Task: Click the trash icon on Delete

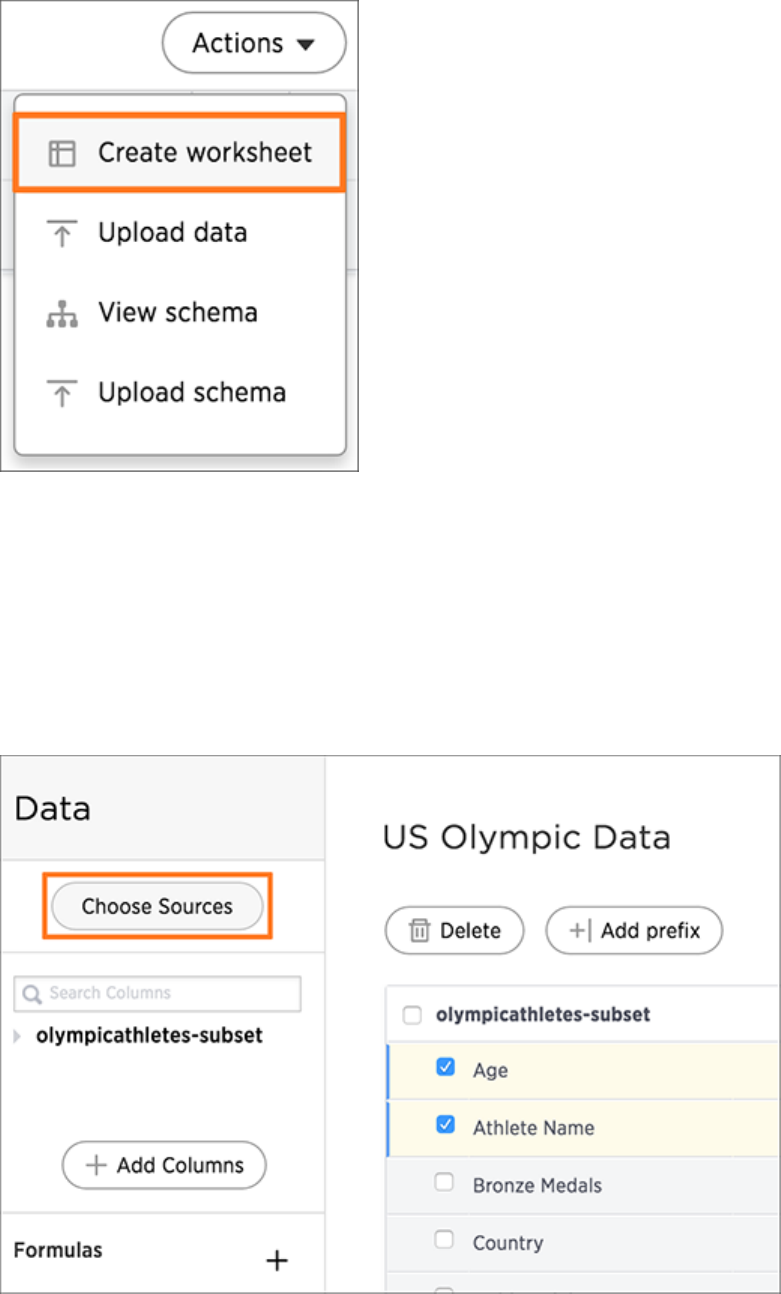Action: tap(419, 931)
